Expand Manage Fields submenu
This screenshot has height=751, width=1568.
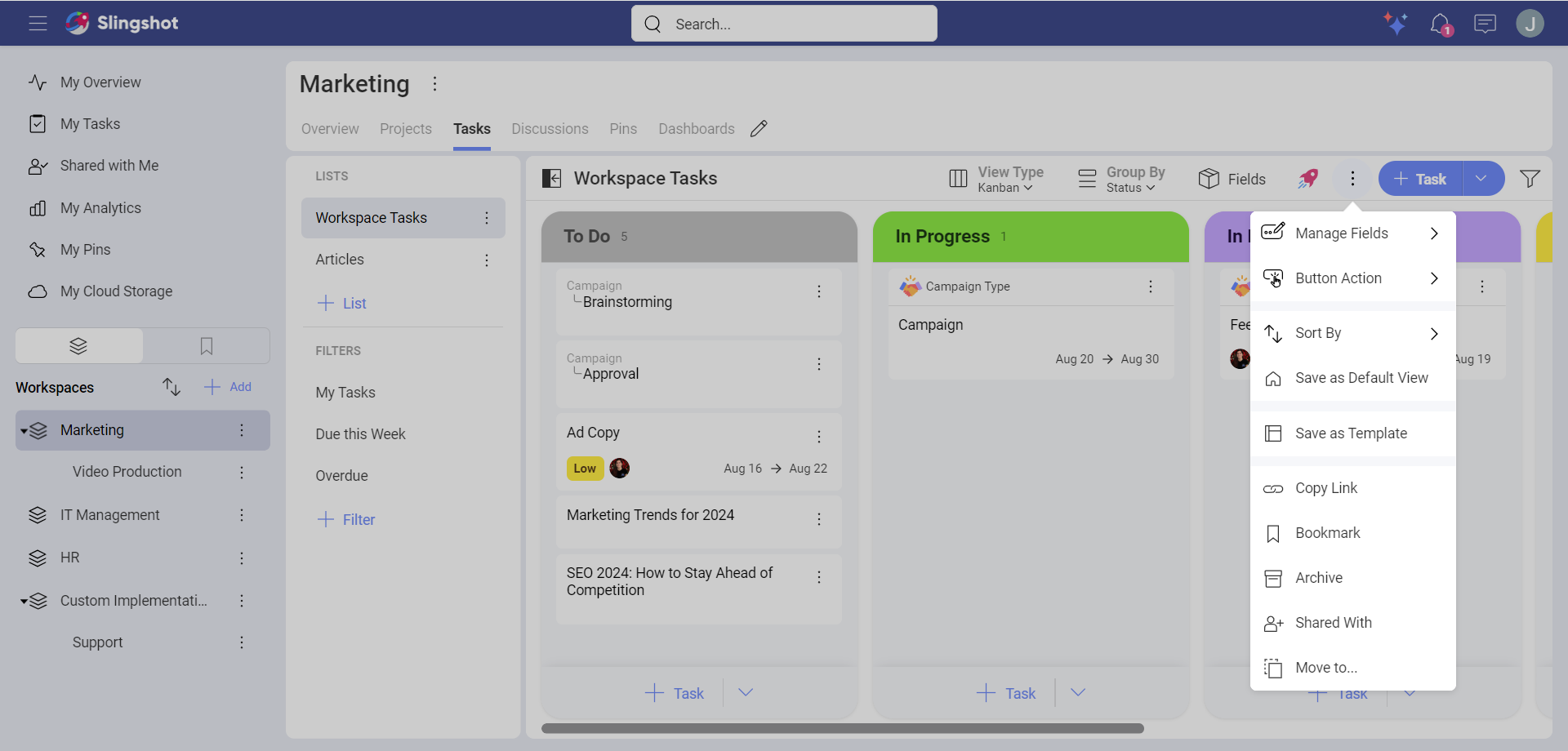[1353, 233]
